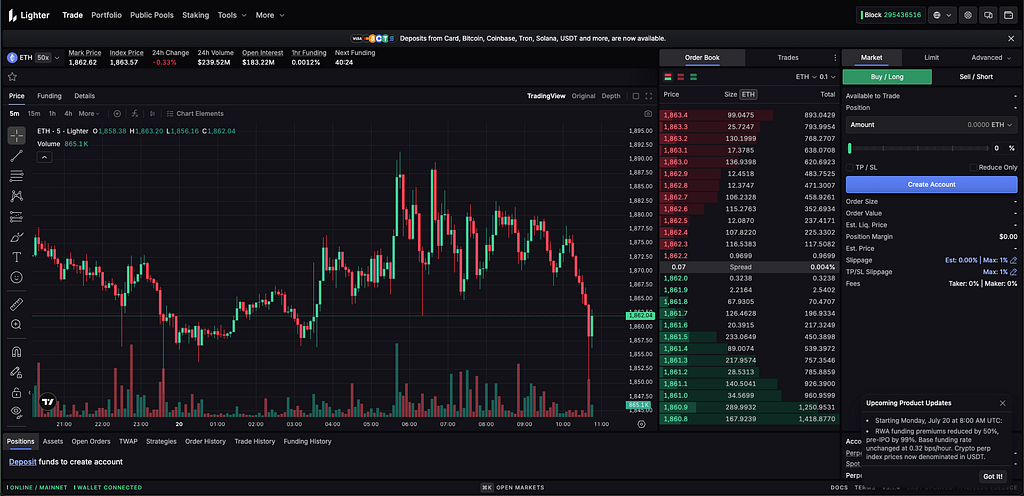Open the chat support icon in header

[989, 14]
